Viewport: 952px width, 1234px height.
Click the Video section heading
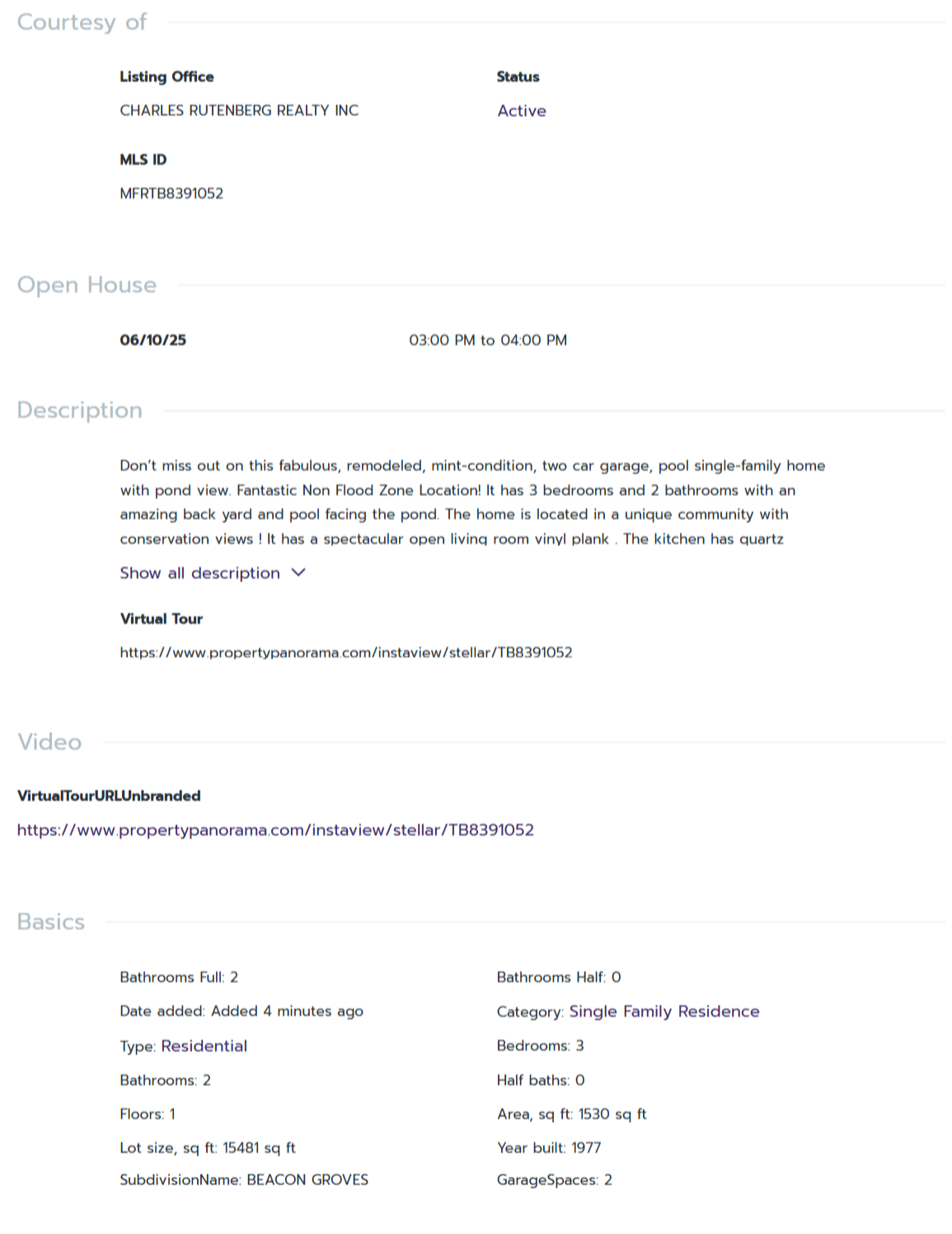click(x=49, y=742)
